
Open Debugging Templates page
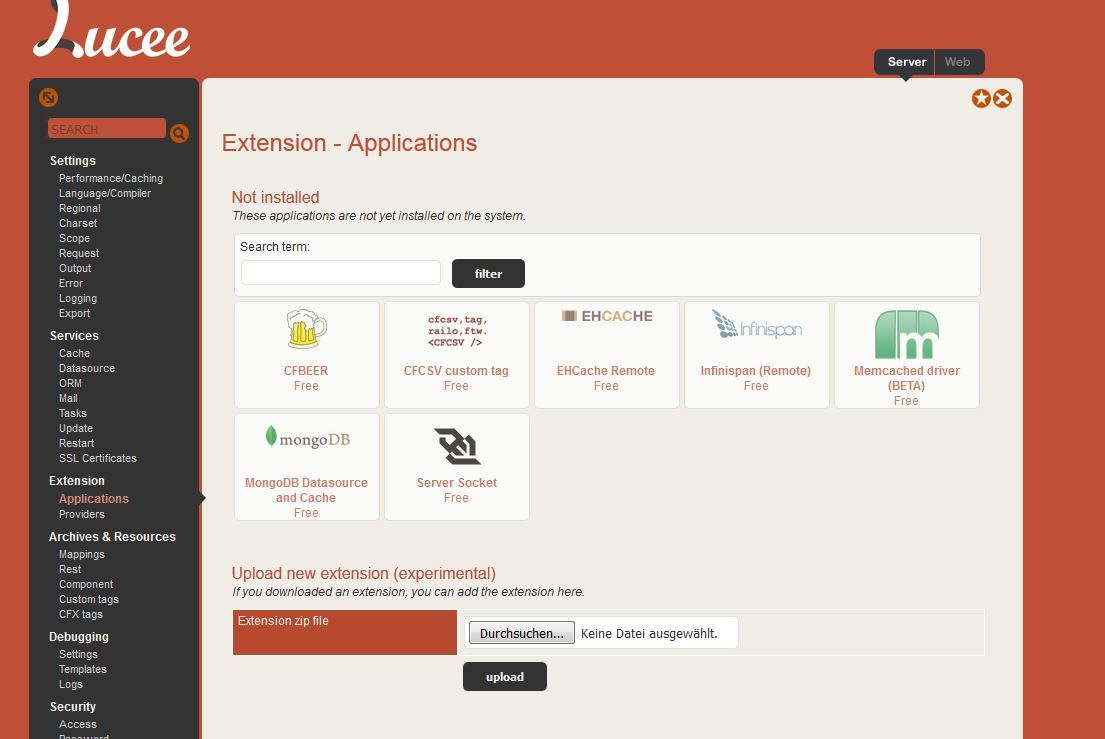click(82, 669)
